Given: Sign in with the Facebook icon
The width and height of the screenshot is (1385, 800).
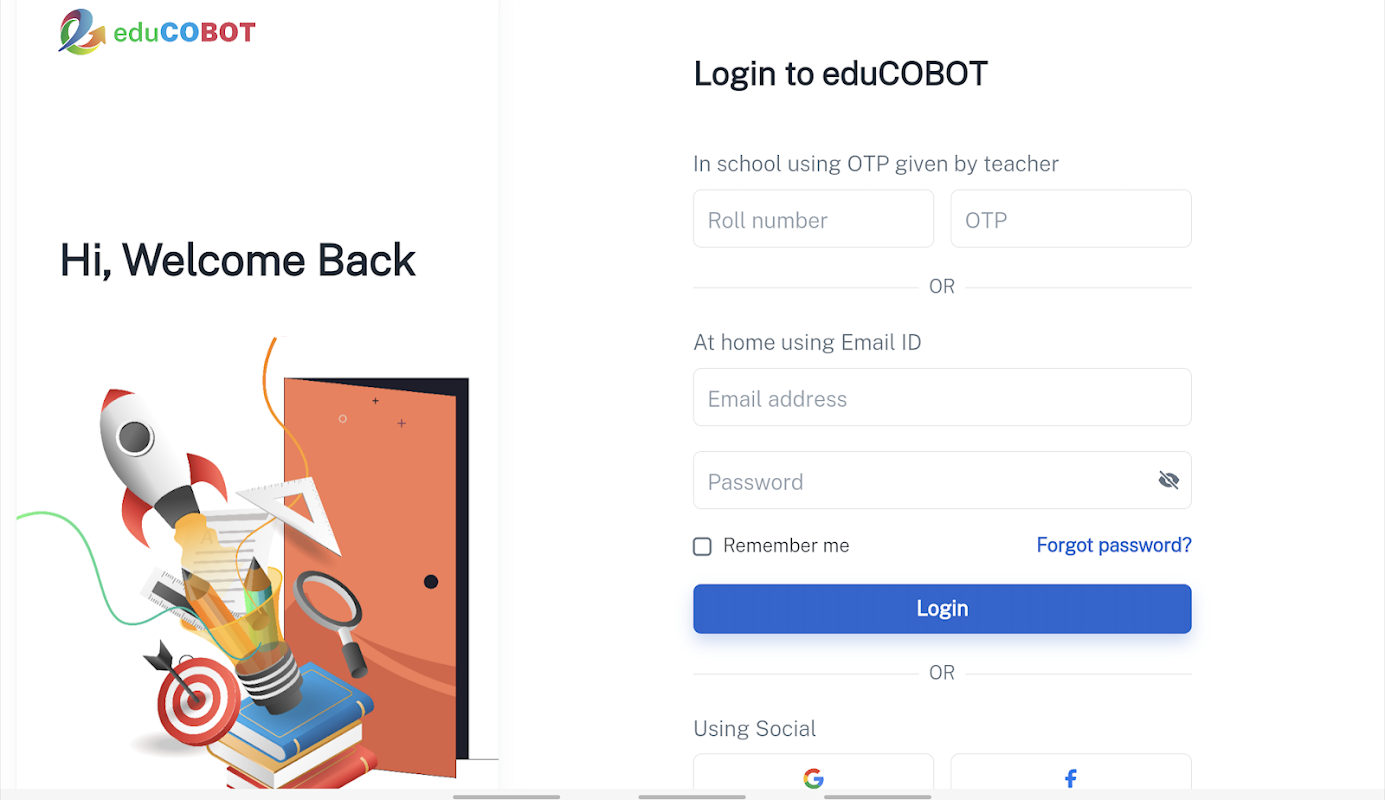Looking at the screenshot, I should pyautogui.click(x=1070, y=778).
